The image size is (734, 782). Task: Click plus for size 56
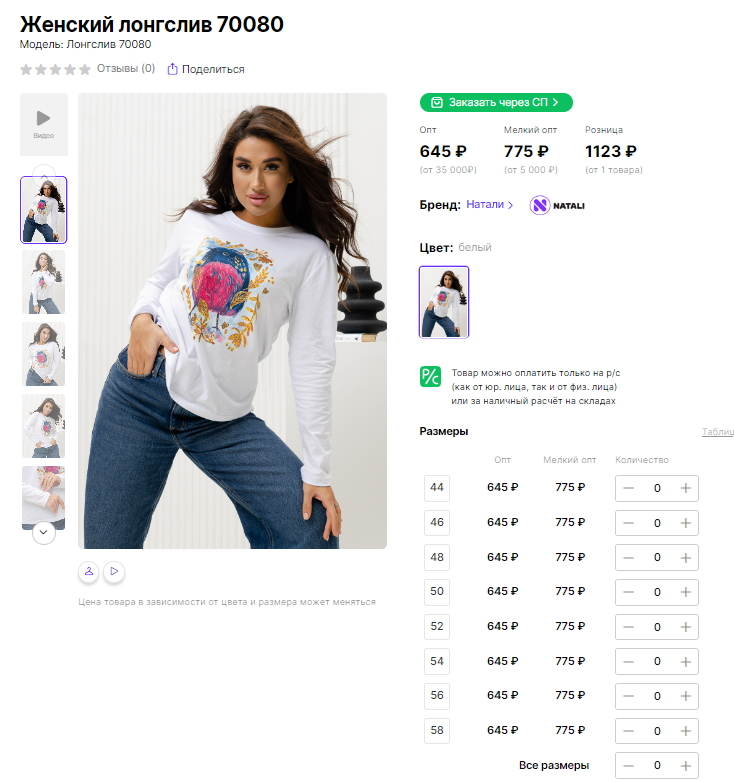pyautogui.click(x=686, y=696)
